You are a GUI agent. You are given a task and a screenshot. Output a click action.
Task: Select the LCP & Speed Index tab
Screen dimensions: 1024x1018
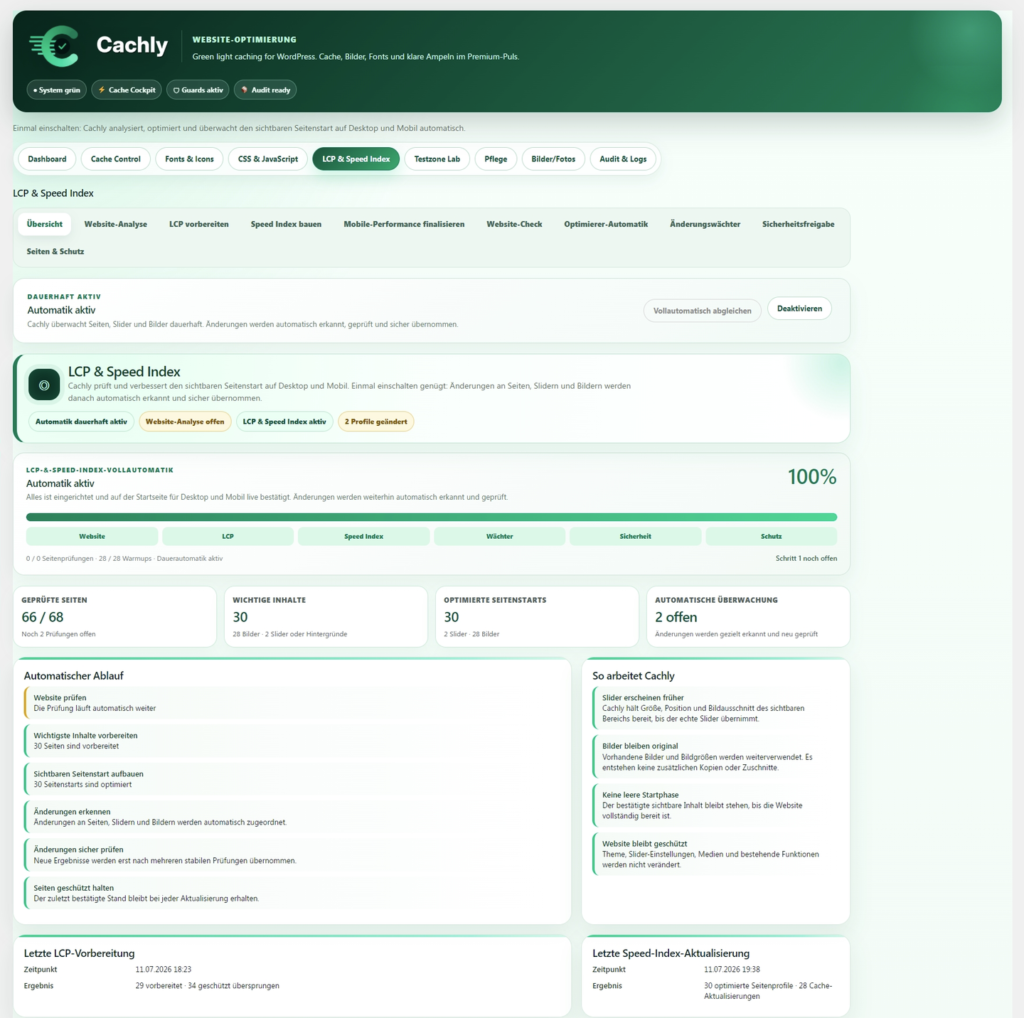coord(356,159)
